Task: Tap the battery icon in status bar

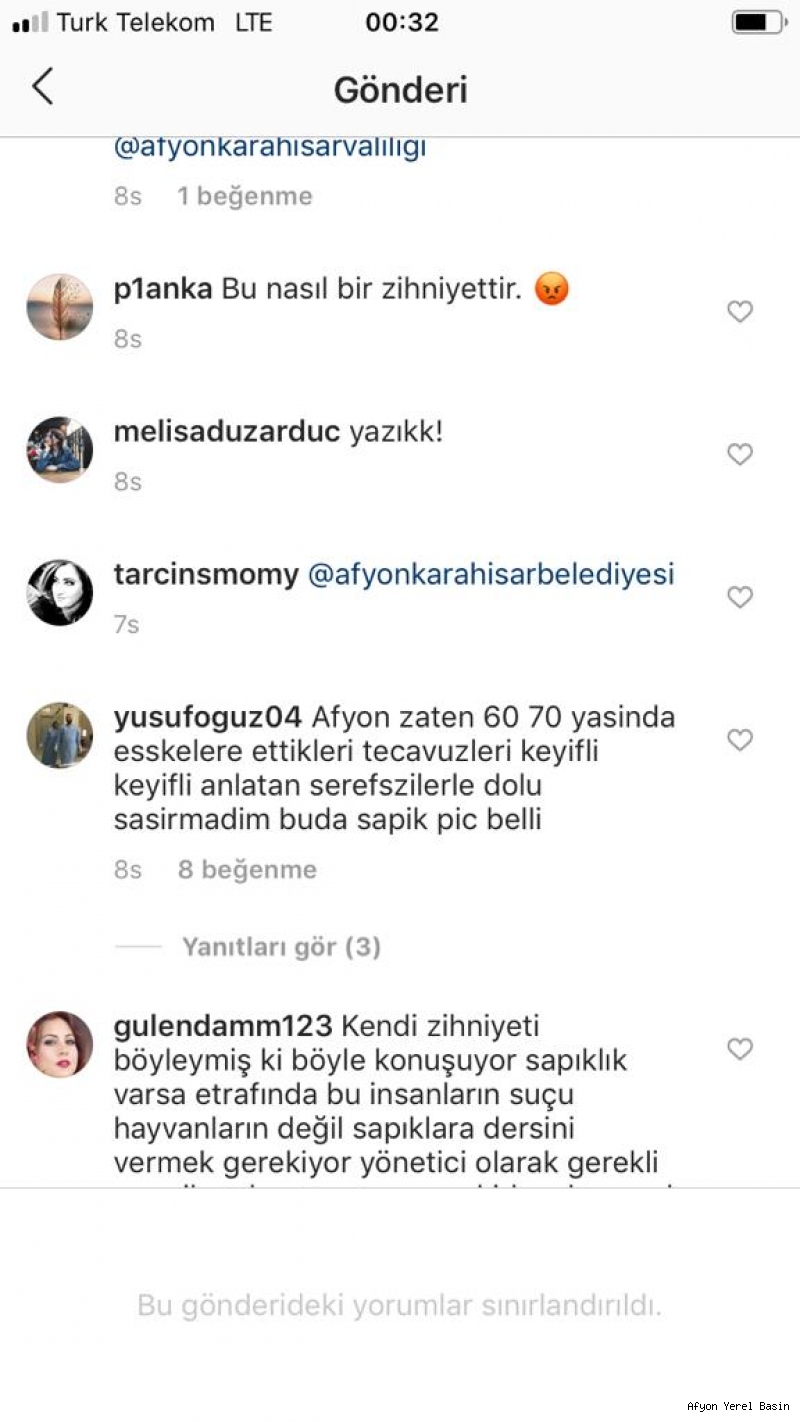Action: click(x=760, y=22)
